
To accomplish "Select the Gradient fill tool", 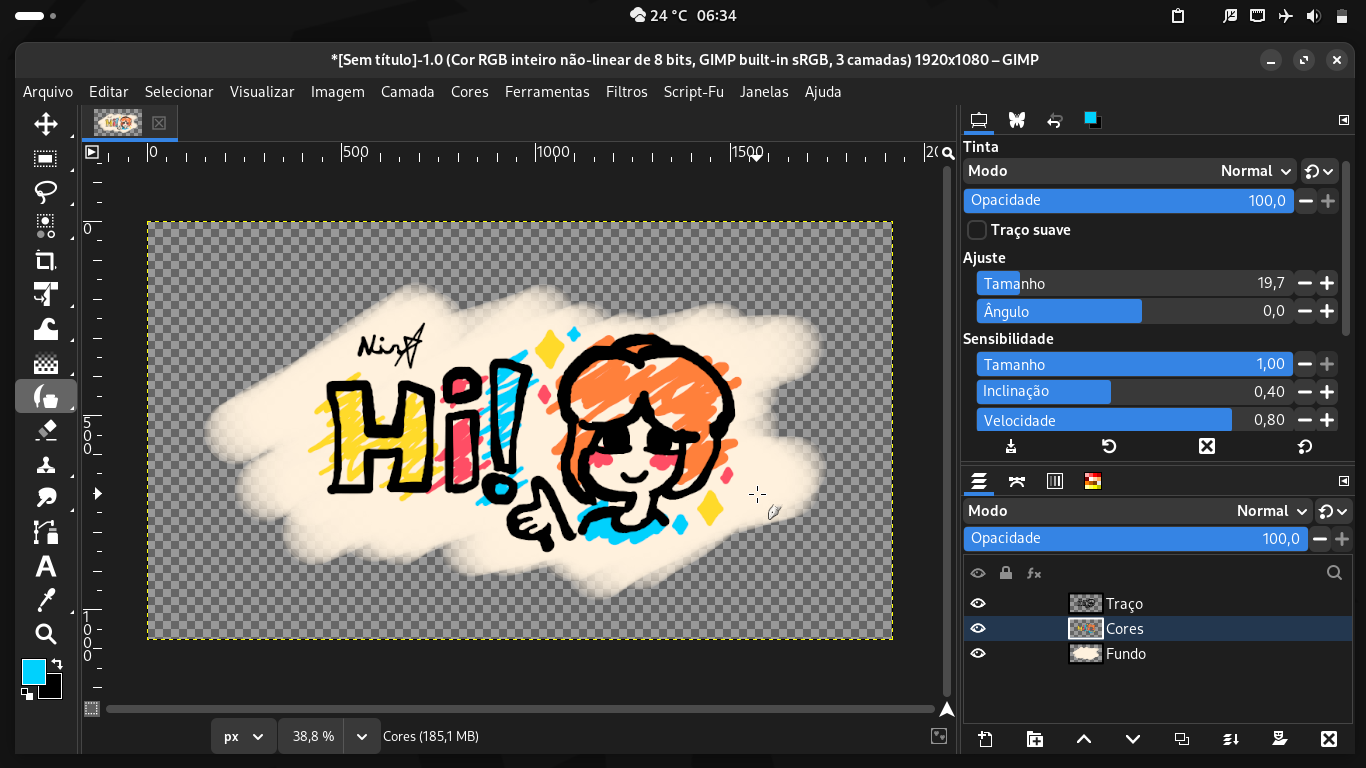I will [45, 362].
